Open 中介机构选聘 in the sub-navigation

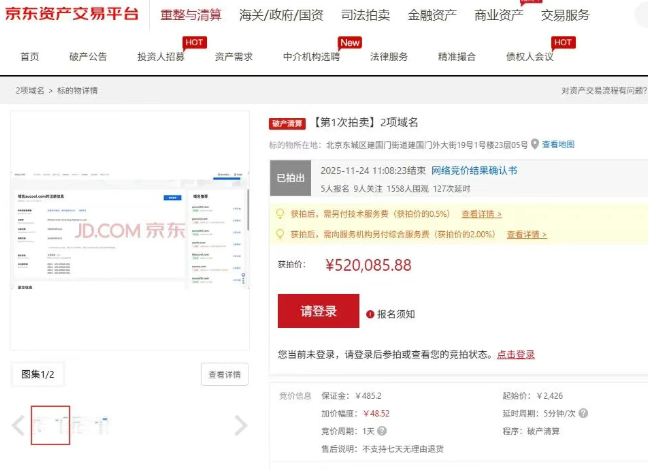(311, 57)
